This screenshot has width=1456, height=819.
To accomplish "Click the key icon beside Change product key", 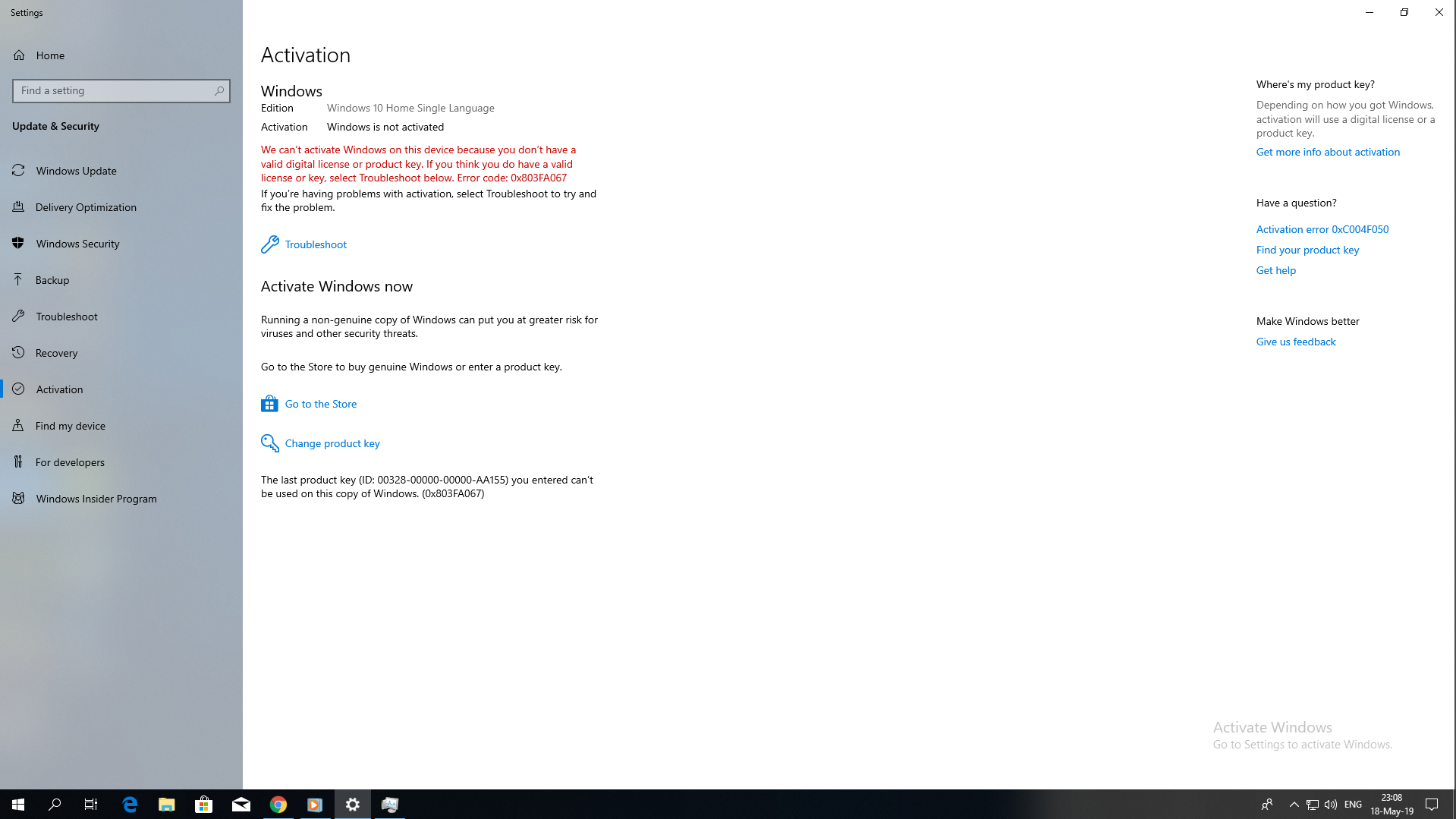I will (269, 443).
